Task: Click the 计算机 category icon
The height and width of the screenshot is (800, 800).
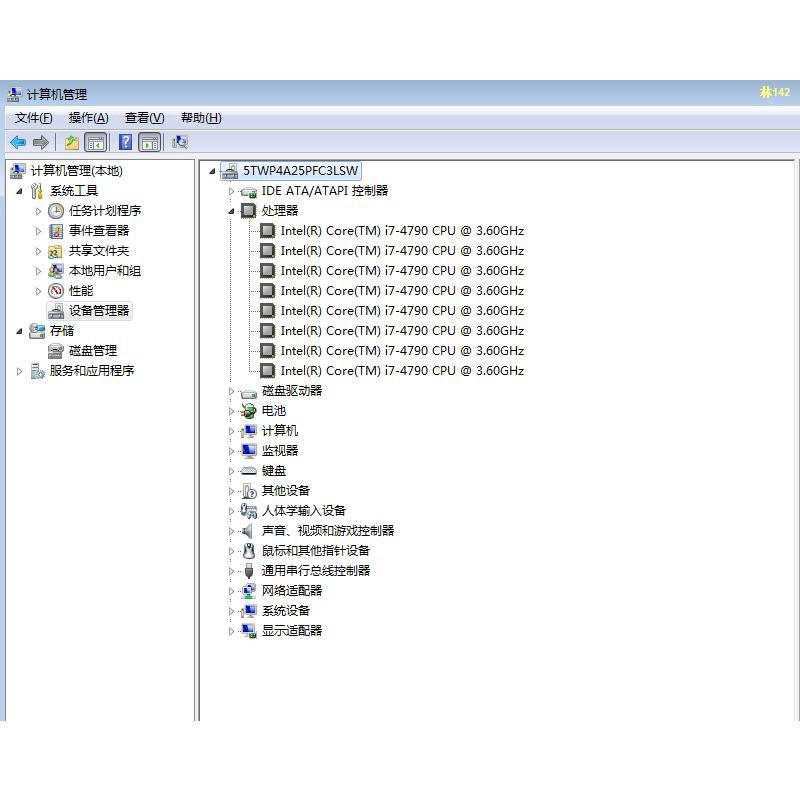Action: click(248, 431)
